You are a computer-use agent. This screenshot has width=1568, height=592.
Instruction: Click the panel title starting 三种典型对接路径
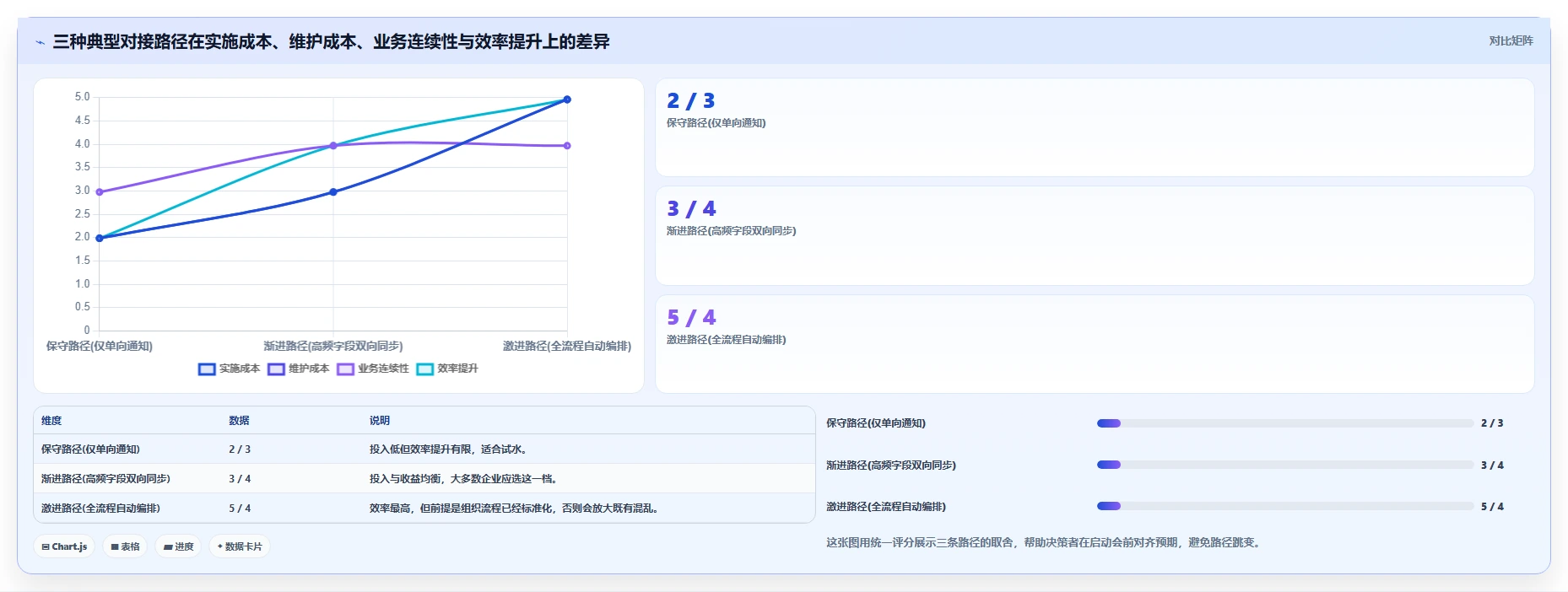[331, 42]
